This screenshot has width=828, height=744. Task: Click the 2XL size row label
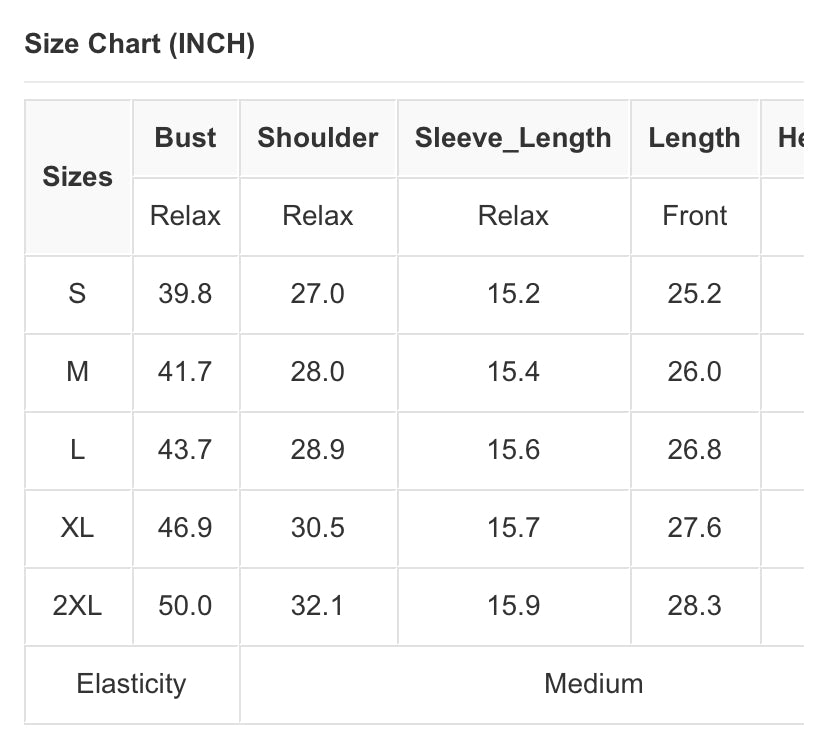click(x=78, y=606)
